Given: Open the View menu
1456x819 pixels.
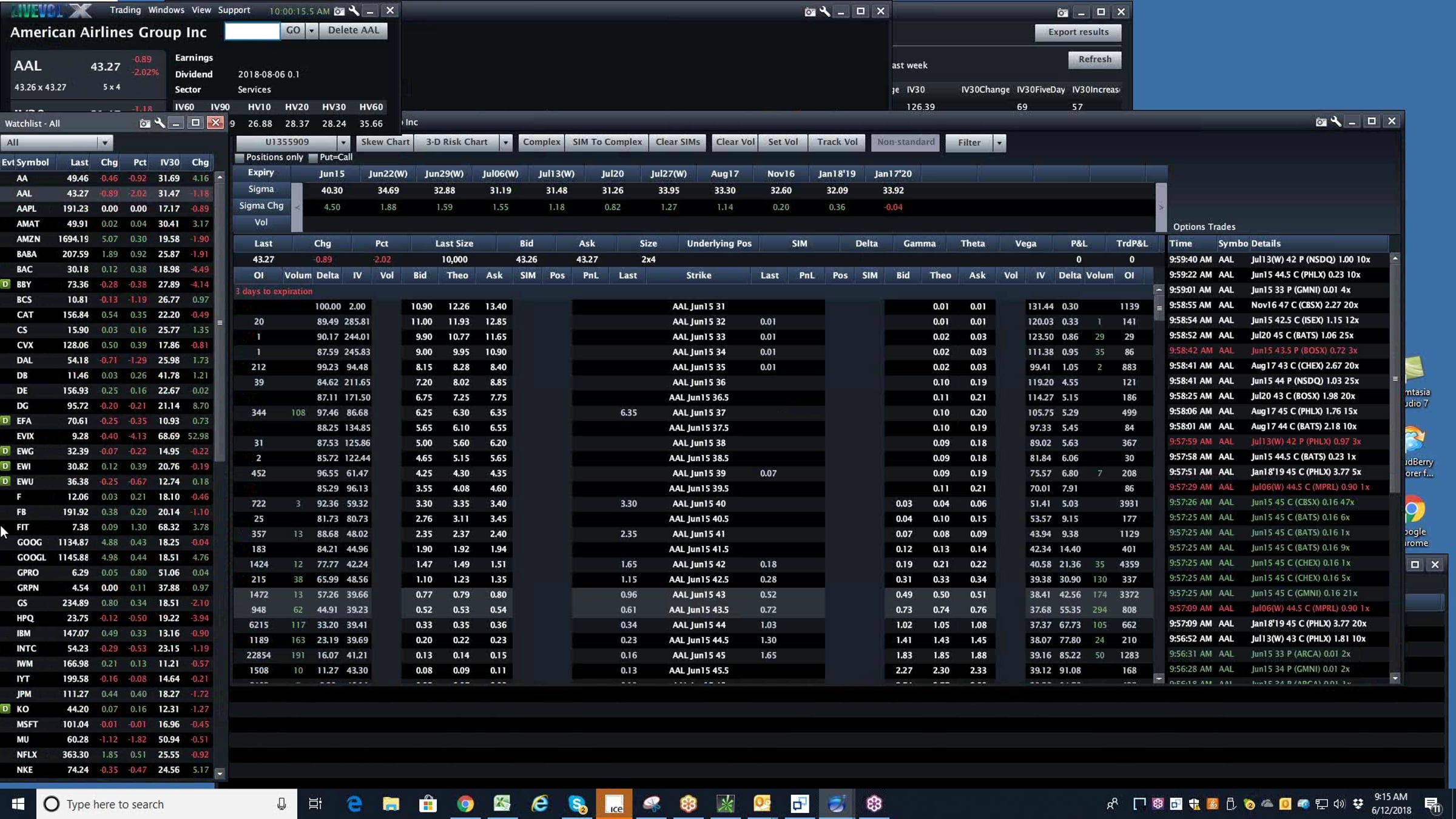Looking at the screenshot, I should pos(201,10).
